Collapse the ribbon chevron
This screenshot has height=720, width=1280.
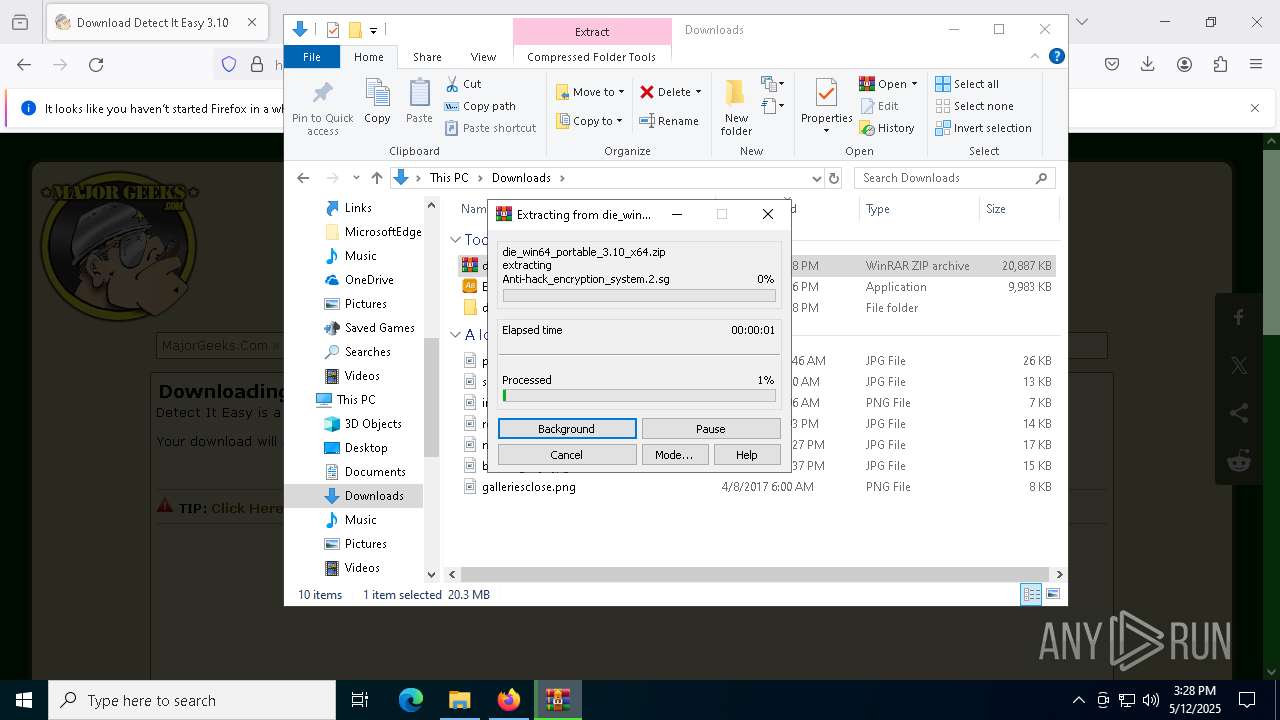(x=1035, y=57)
